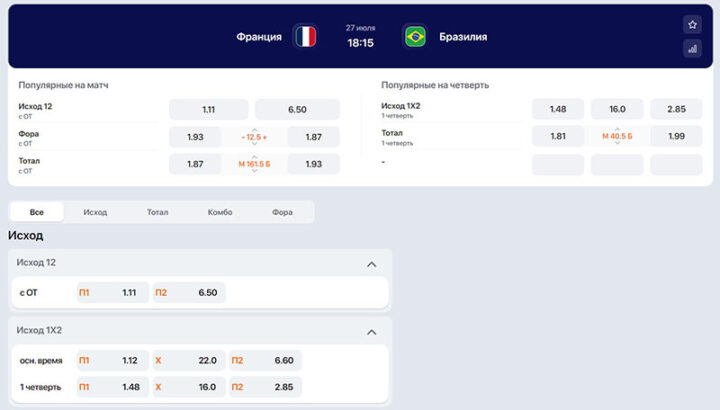Viewport: 720px width, 410px height.
Task: Select П2 6.50 in с ОТ row
Action: click(x=189, y=293)
